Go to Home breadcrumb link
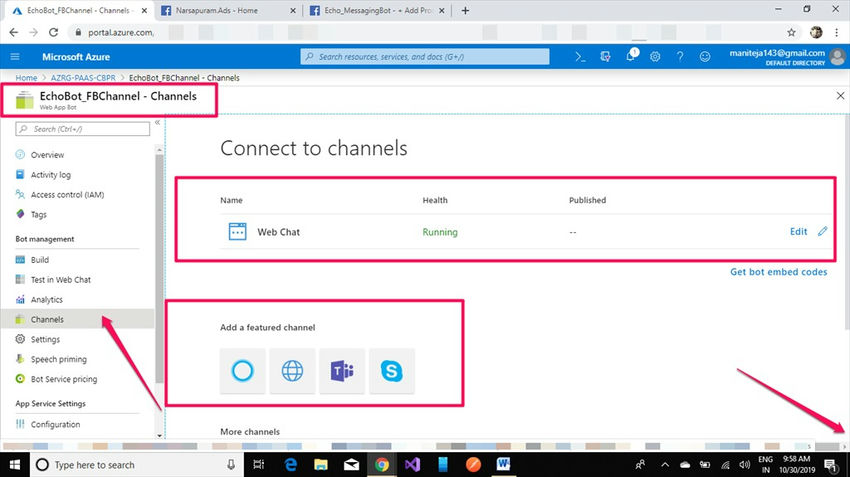The image size is (850, 477). (26, 78)
